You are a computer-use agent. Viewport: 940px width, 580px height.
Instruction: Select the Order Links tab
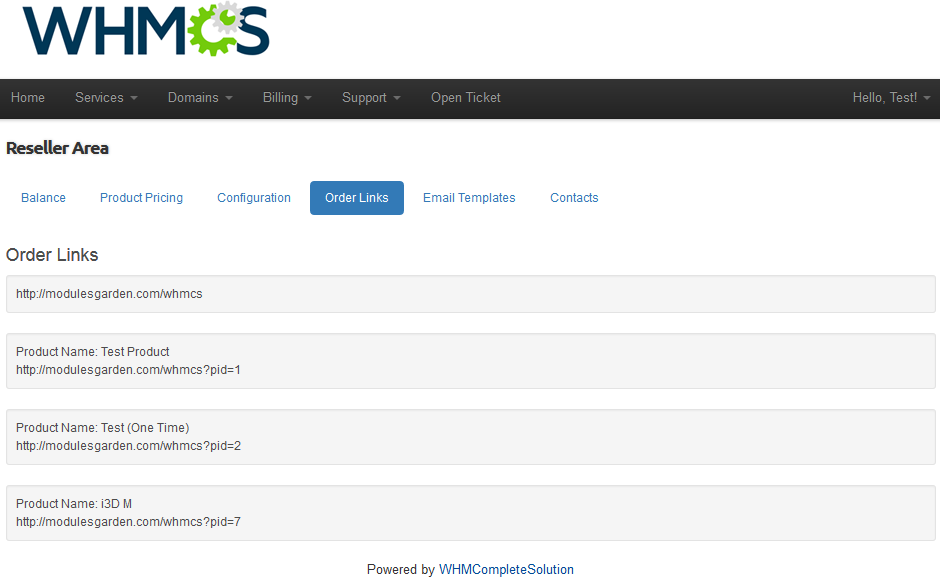pos(357,198)
